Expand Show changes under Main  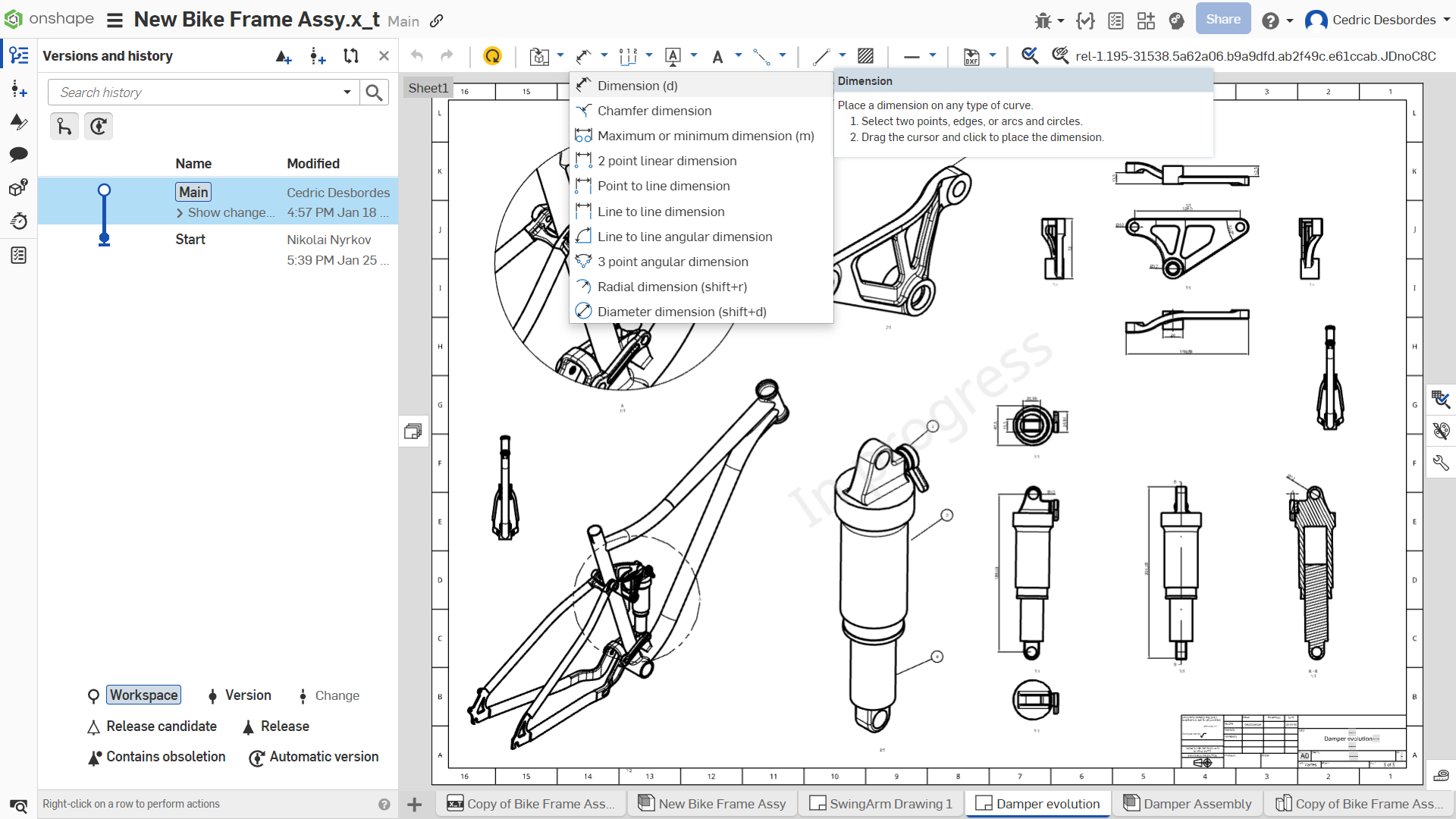(x=226, y=213)
